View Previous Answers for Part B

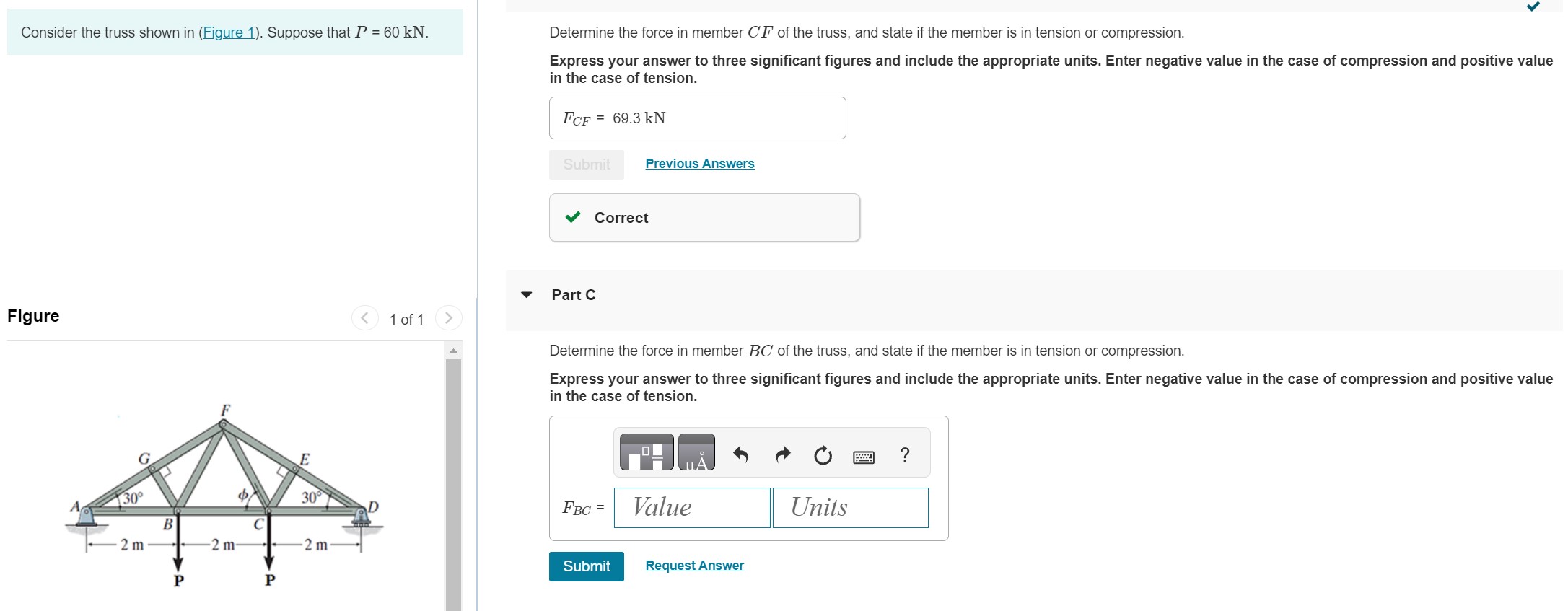click(698, 163)
